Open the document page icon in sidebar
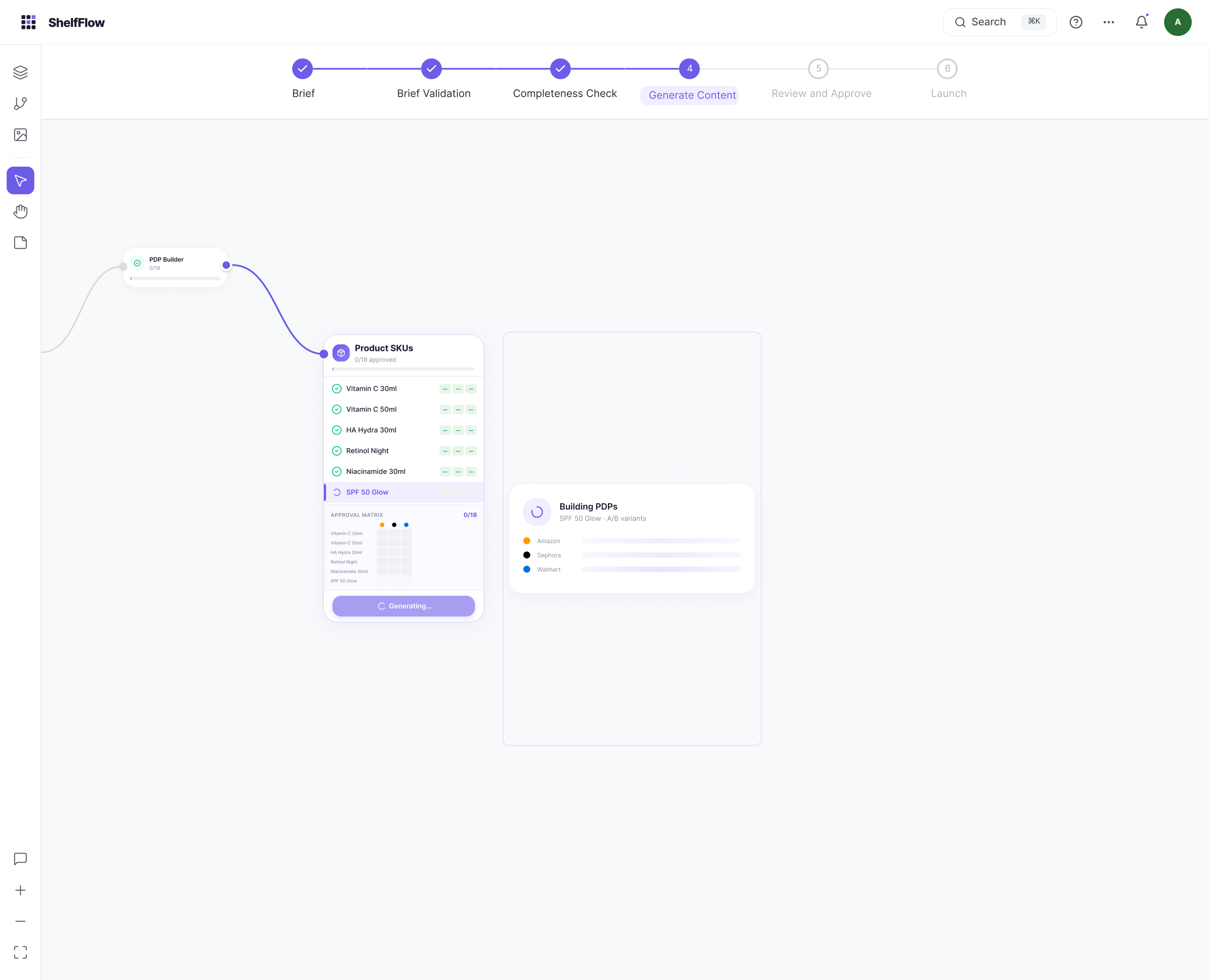 pyautogui.click(x=20, y=242)
